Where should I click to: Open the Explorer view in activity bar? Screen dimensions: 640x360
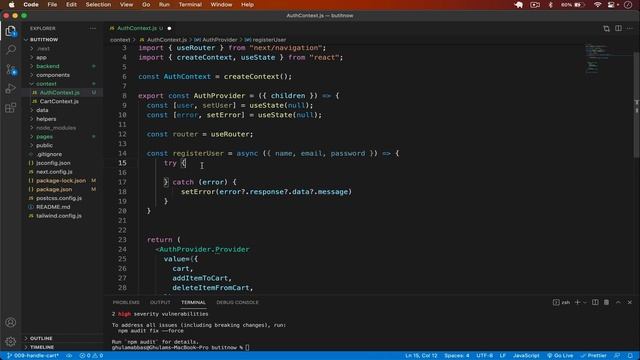(11, 31)
